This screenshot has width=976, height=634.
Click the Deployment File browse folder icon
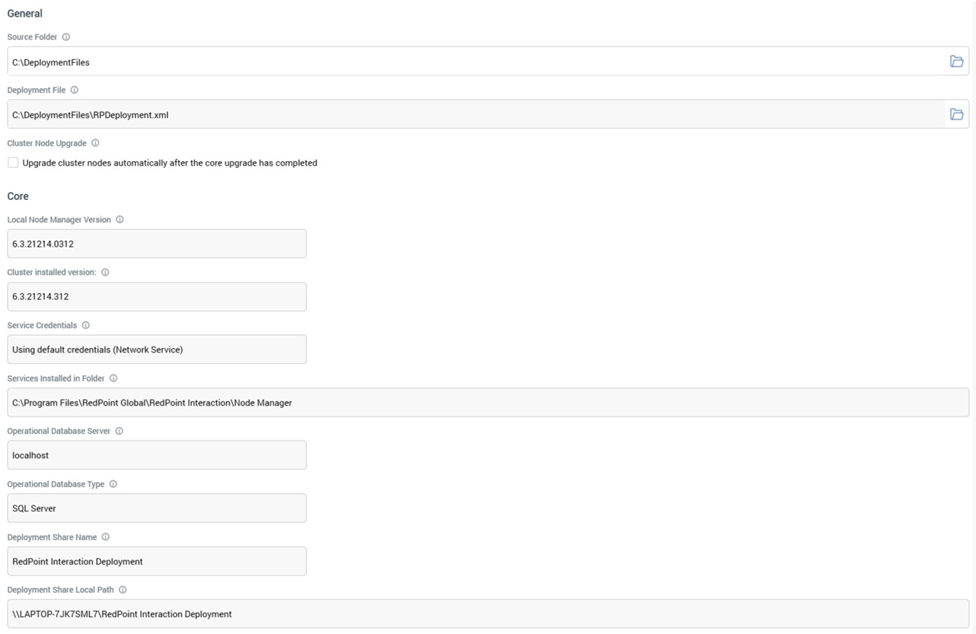point(956,114)
